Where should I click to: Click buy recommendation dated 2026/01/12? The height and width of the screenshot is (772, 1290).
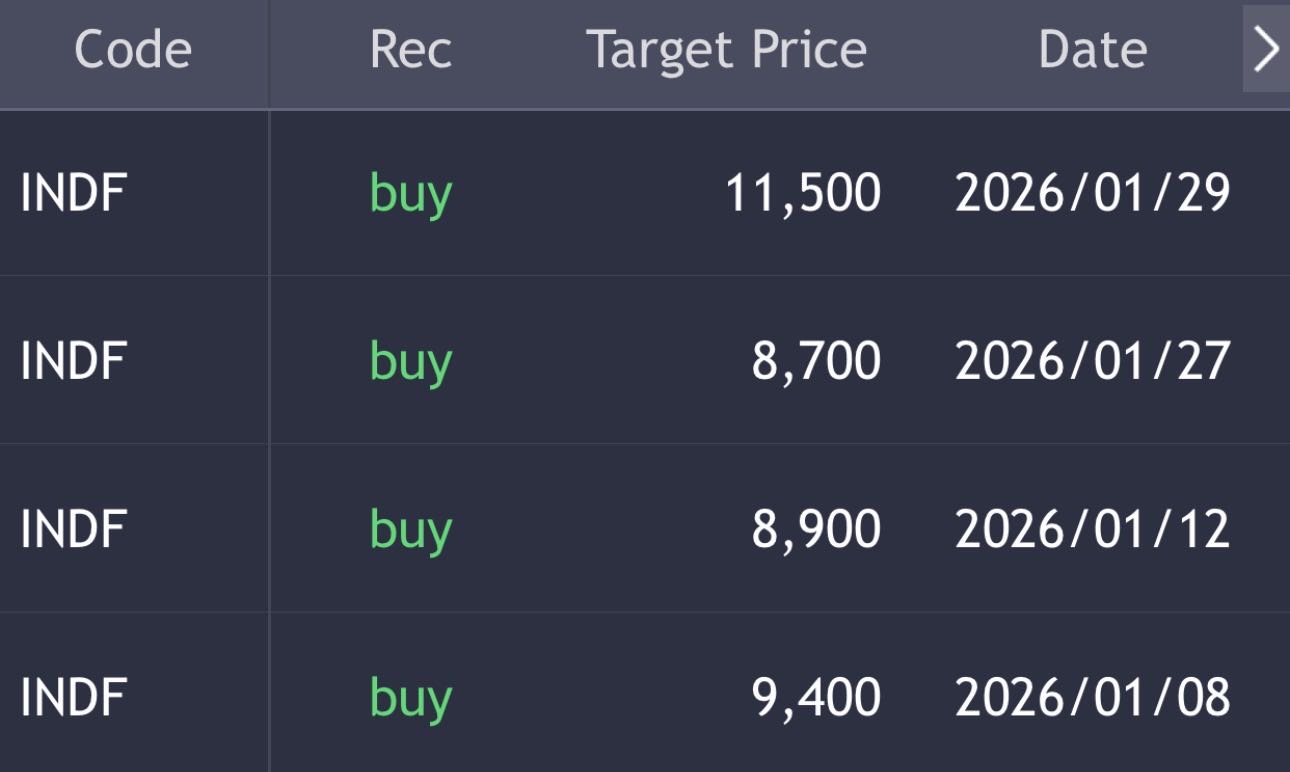coord(410,529)
